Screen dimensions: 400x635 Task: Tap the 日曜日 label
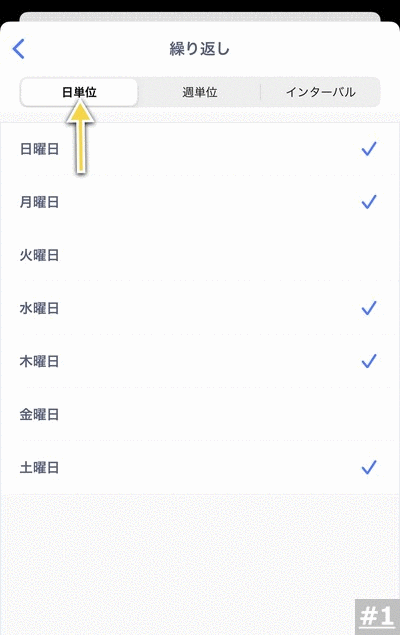point(39,149)
